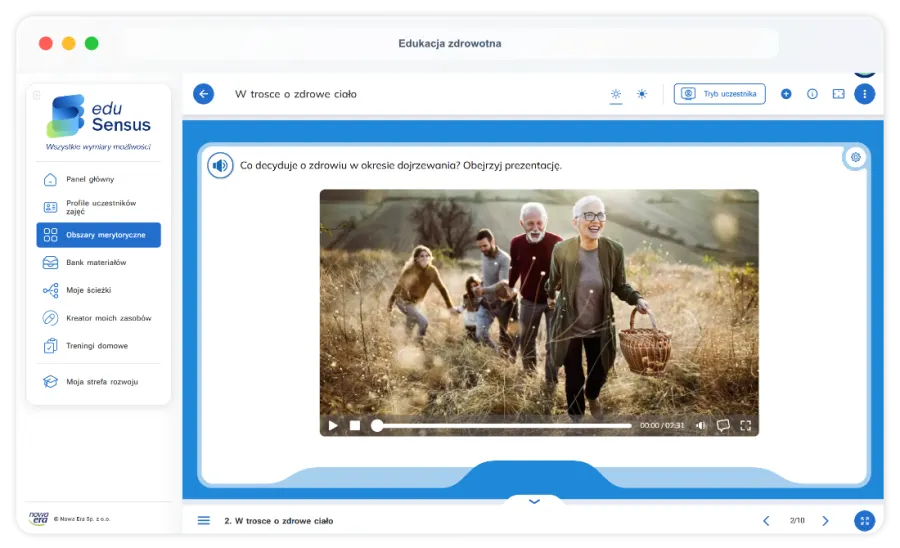Open Panel główny in the sidebar
The height and width of the screenshot is (548, 900).
(x=98, y=180)
